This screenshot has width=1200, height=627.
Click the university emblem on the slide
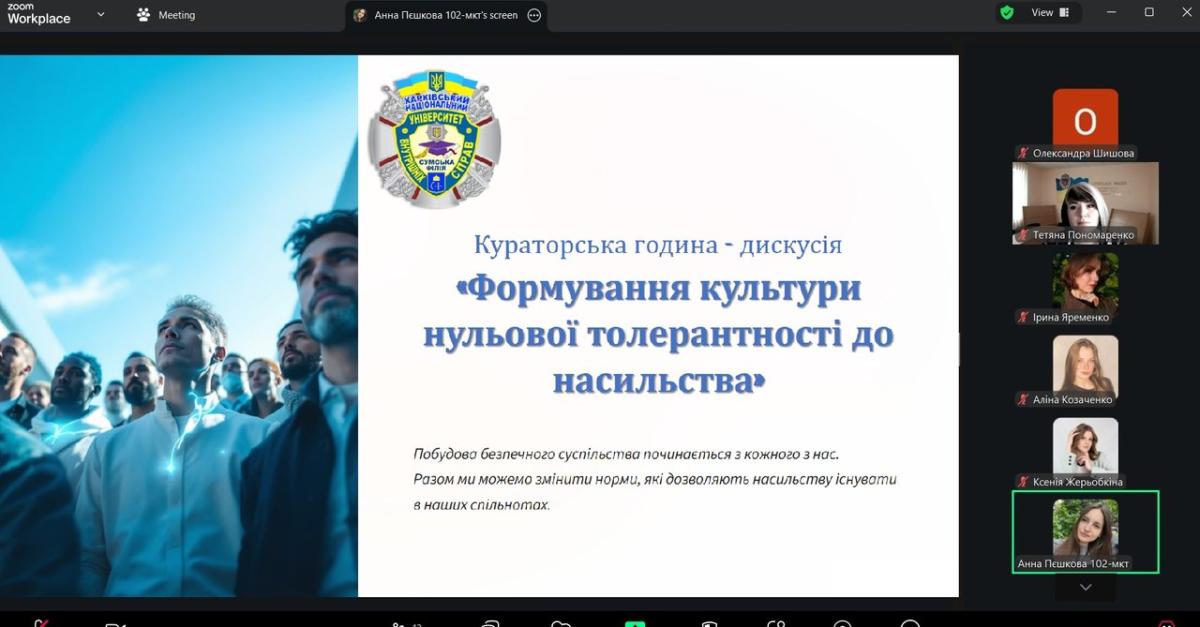tap(435, 137)
